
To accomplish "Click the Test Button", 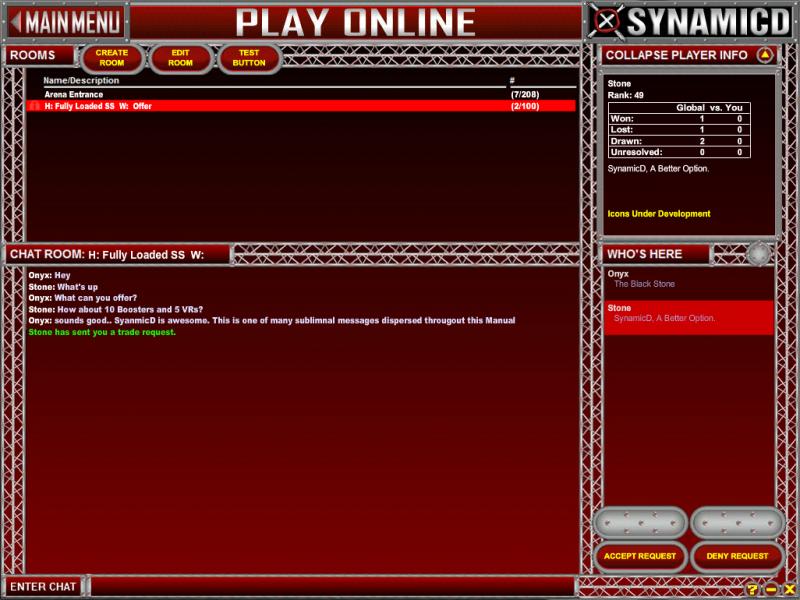I will click(250, 58).
